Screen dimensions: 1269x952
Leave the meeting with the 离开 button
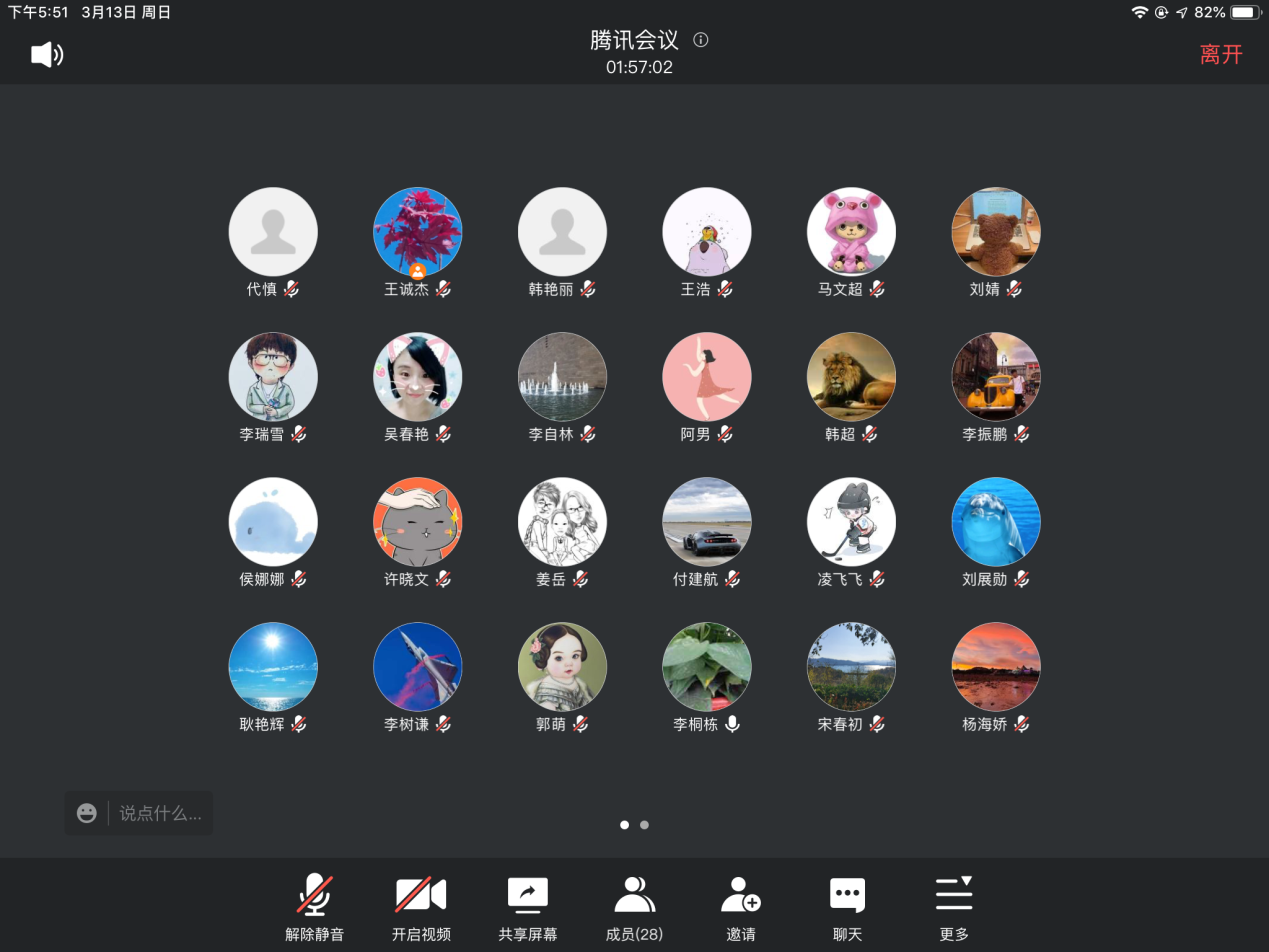(1221, 54)
